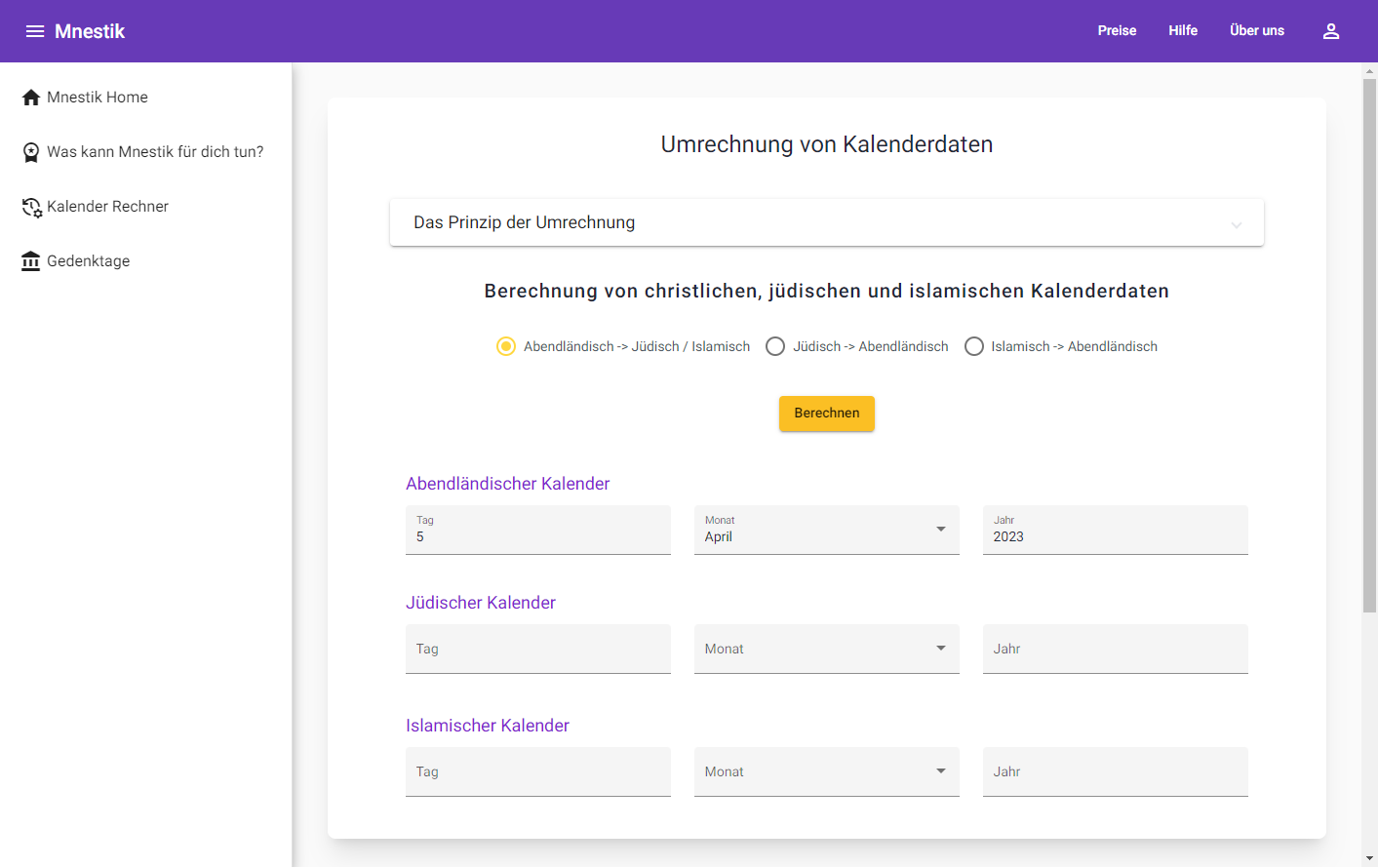This screenshot has width=1378, height=868.
Task: Click the Berechnen button
Action: [x=826, y=414]
